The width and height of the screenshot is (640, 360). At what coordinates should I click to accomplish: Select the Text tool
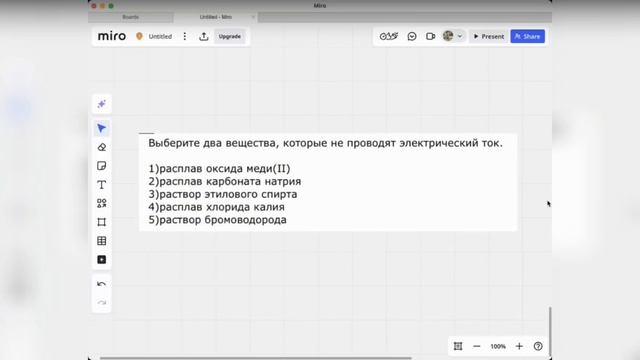[102, 184]
